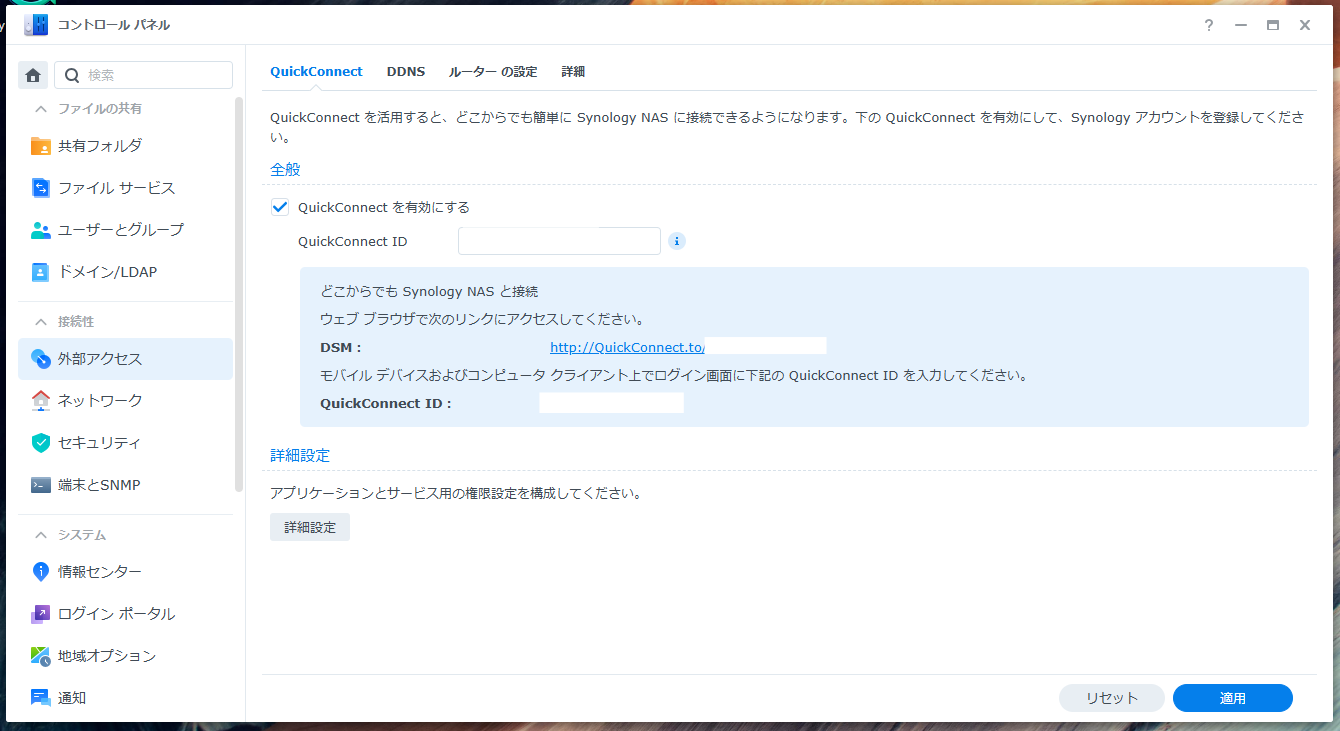Click the ログイン ポータル icon
The width and height of the screenshot is (1340, 731).
(x=41, y=614)
